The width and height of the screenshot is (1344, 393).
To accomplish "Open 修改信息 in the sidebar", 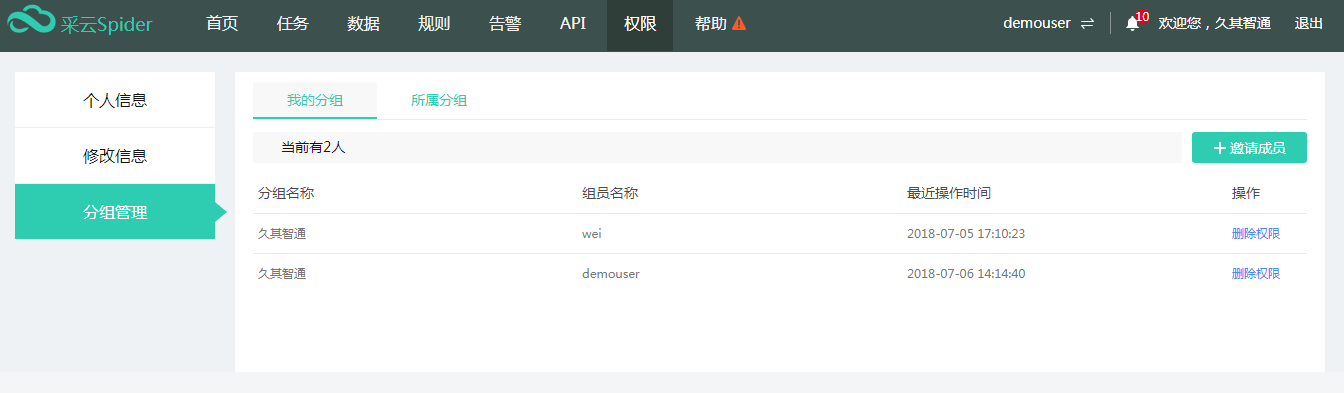I will (115, 156).
